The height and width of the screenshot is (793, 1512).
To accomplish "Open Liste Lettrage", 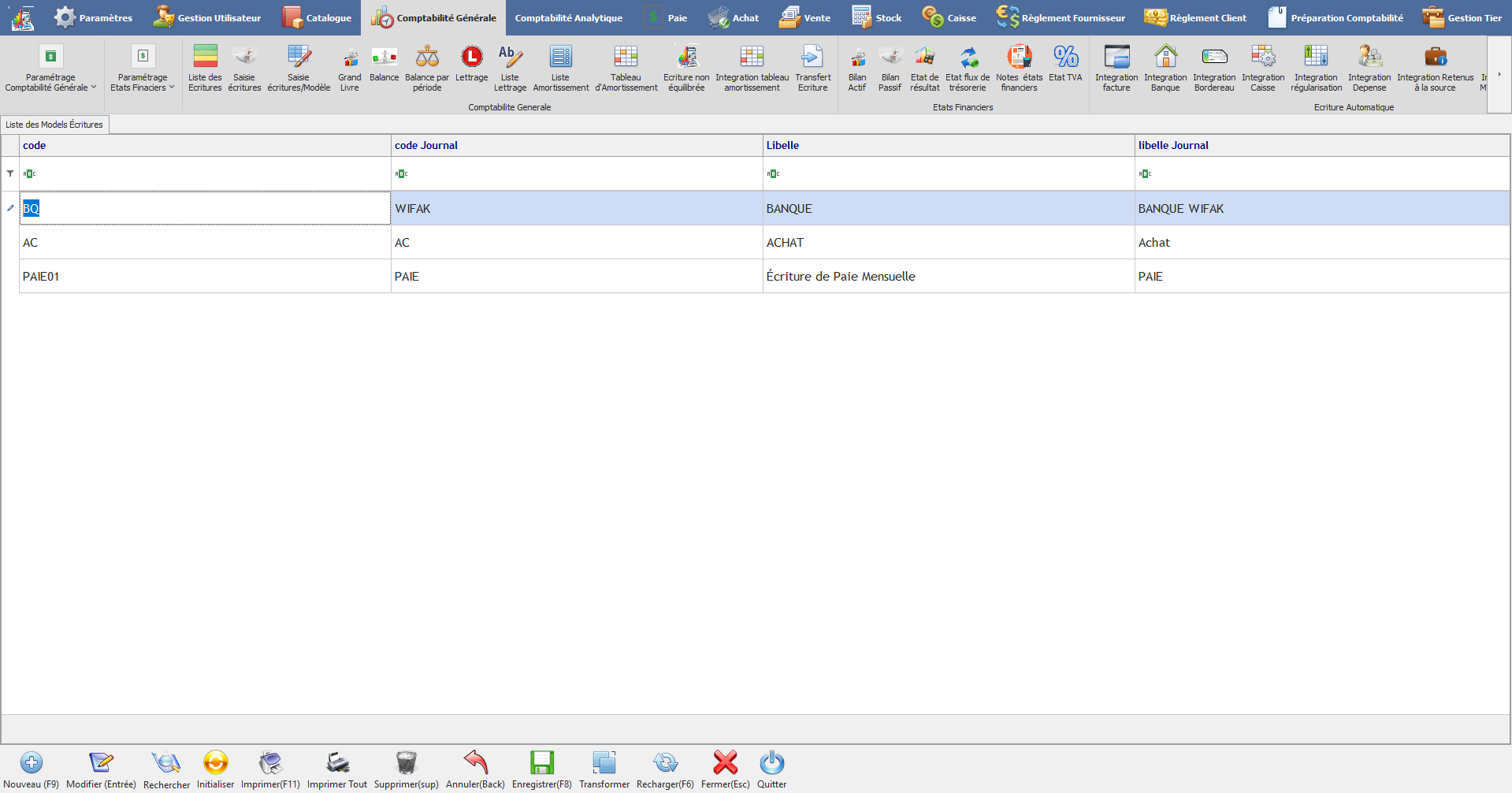I will pyautogui.click(x=510, y=69).
